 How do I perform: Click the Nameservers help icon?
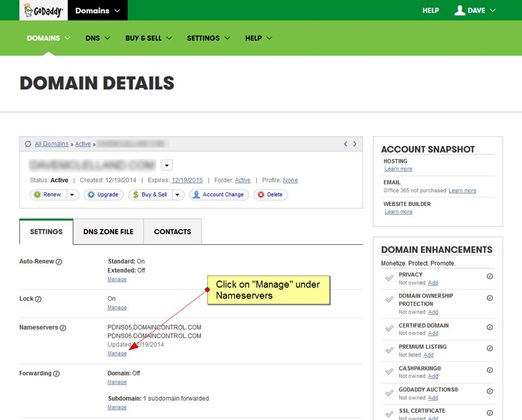63,328
